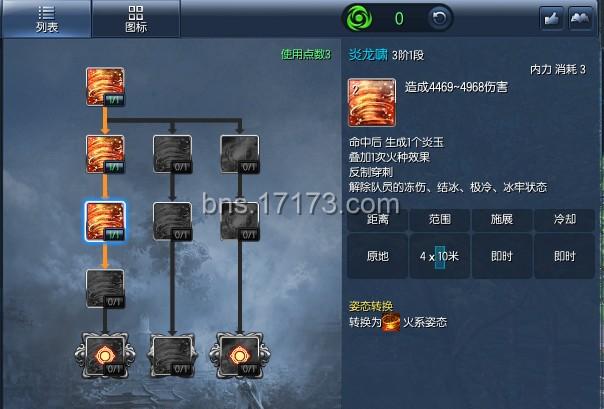
Task: Click the fire stance icon beside 转换为
Action: pos(391,322)
